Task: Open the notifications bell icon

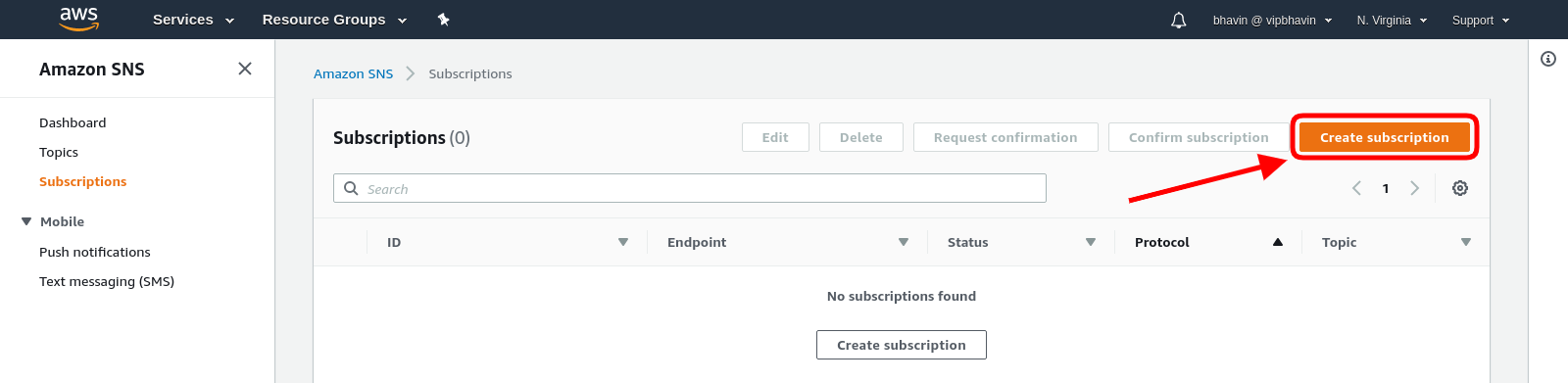Action: click(1179, 20)
